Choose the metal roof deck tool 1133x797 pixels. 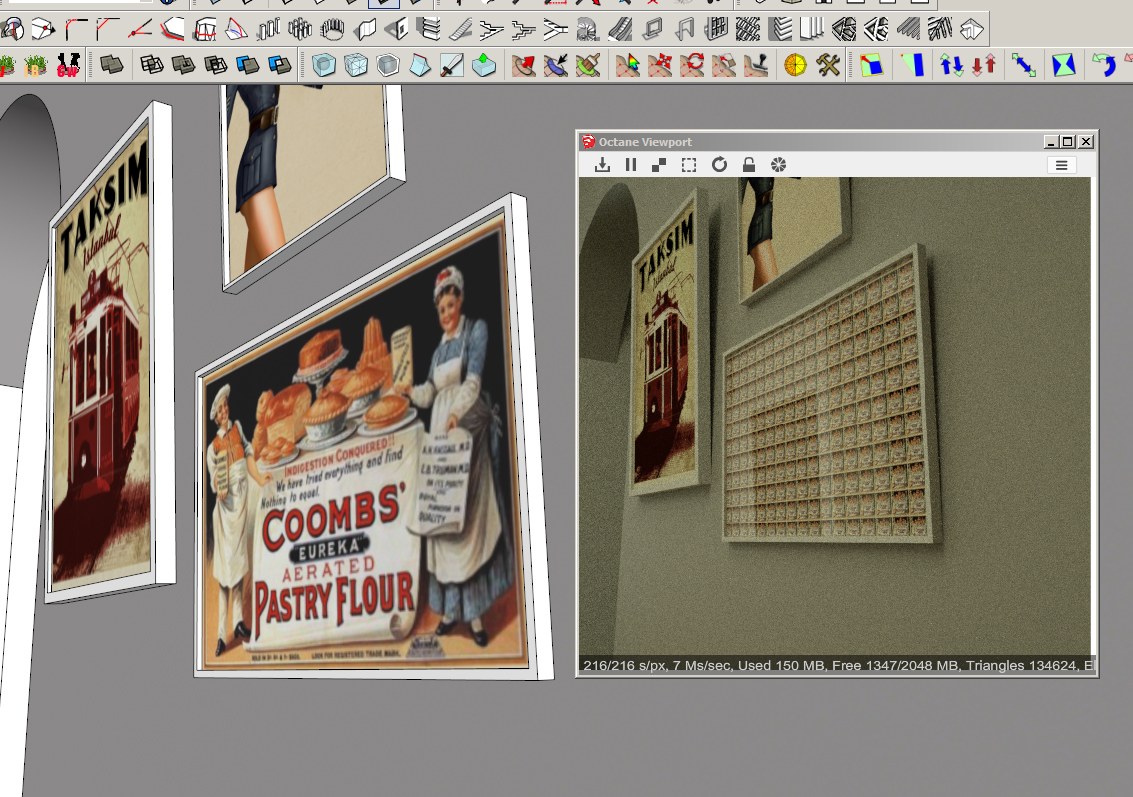pyautogui.click(x=908, y=29)
